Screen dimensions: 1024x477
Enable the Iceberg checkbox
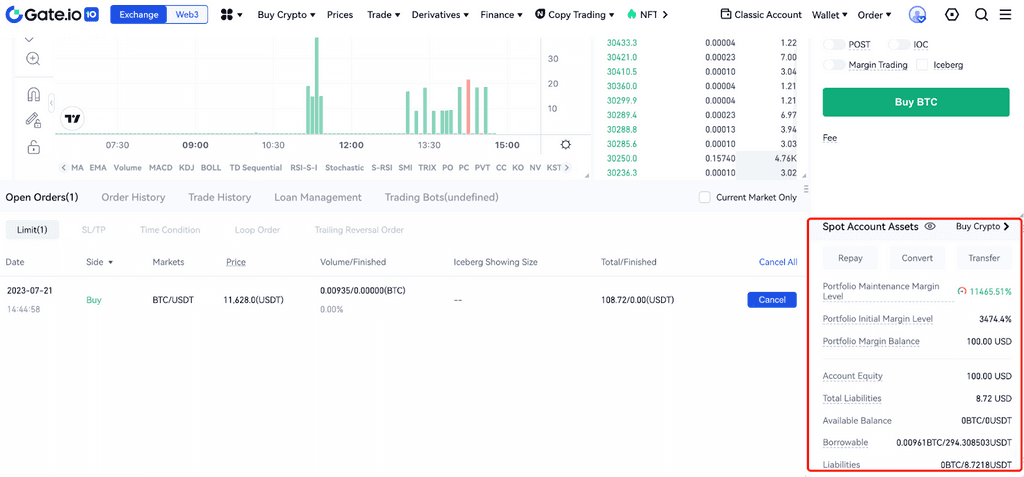(922, 65)
